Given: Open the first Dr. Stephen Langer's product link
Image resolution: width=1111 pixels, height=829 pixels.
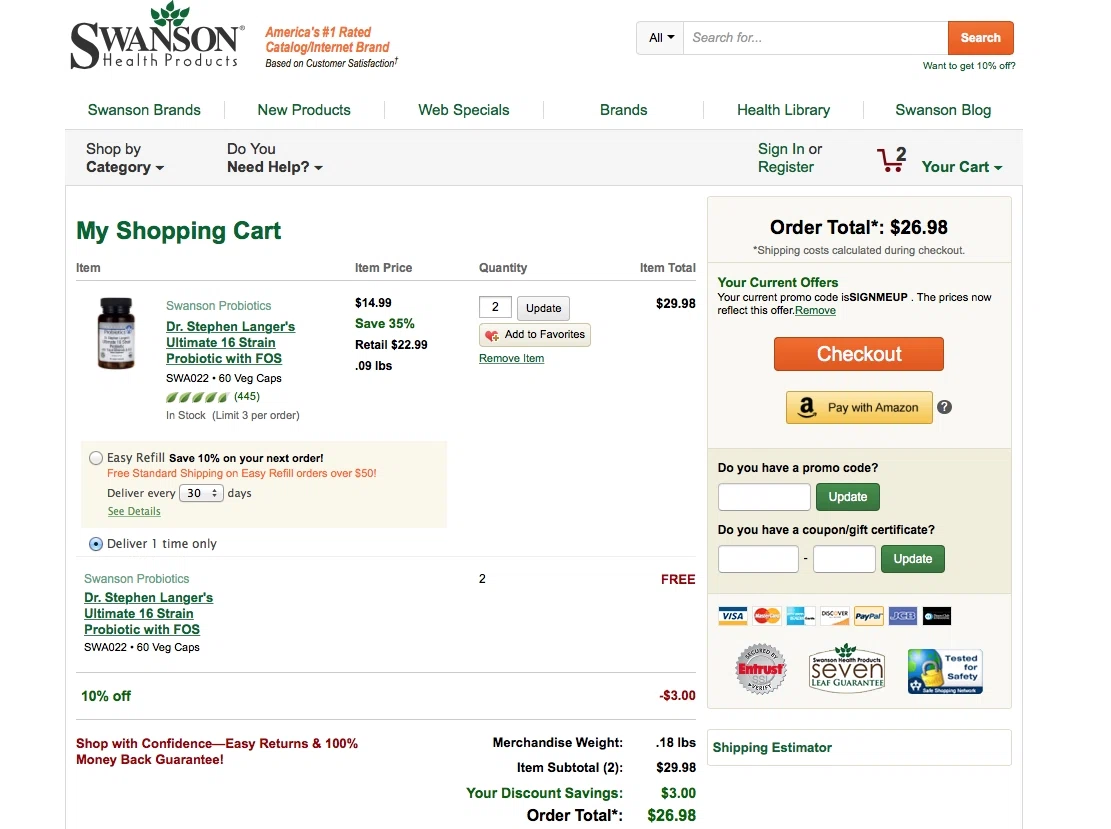Looking at the screenshot, I should point(230,342).
